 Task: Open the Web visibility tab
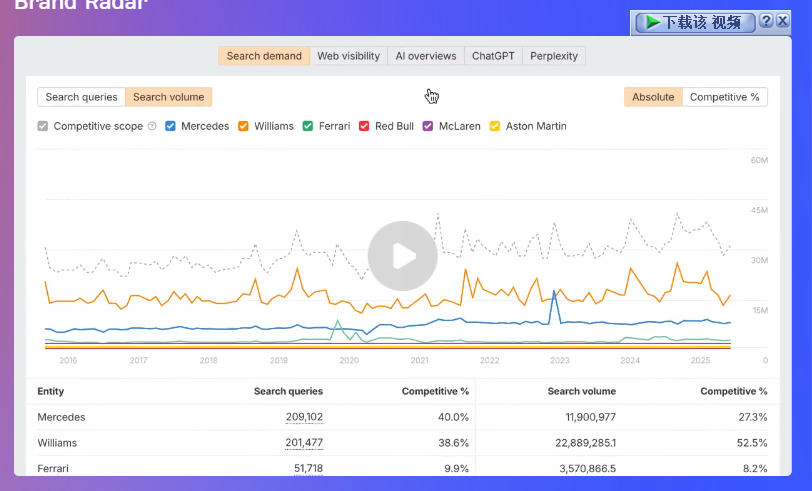click(x=349, y=56)
